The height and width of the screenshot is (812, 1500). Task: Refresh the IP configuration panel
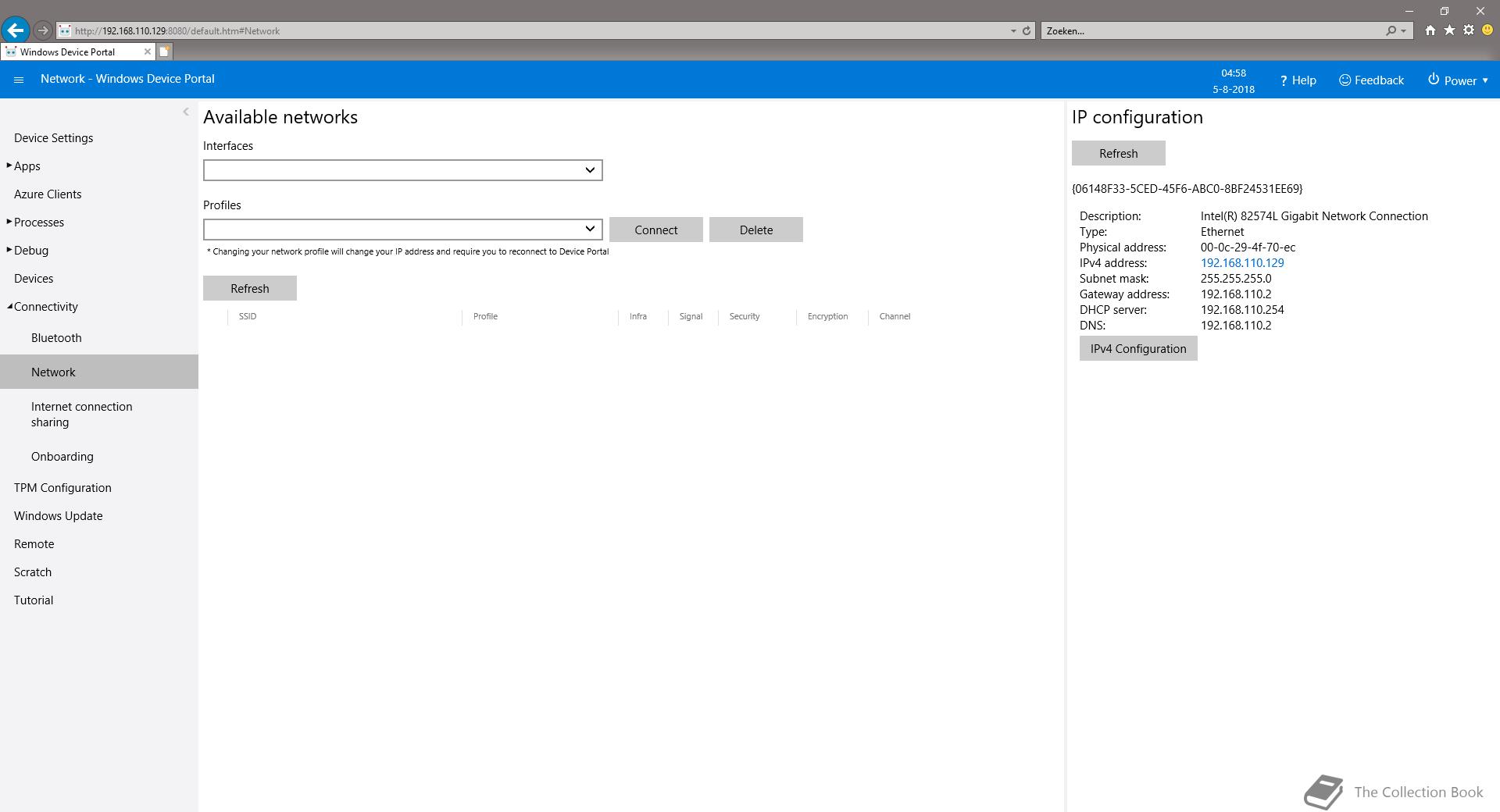1119,153
